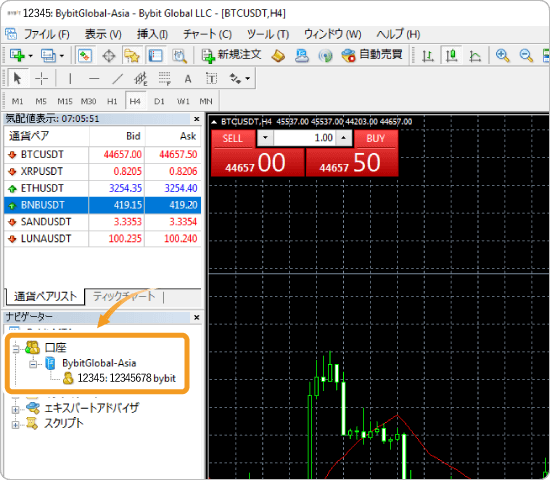
Task: Open the Profiles toolbar icon
Action: [x=48, y=55]
